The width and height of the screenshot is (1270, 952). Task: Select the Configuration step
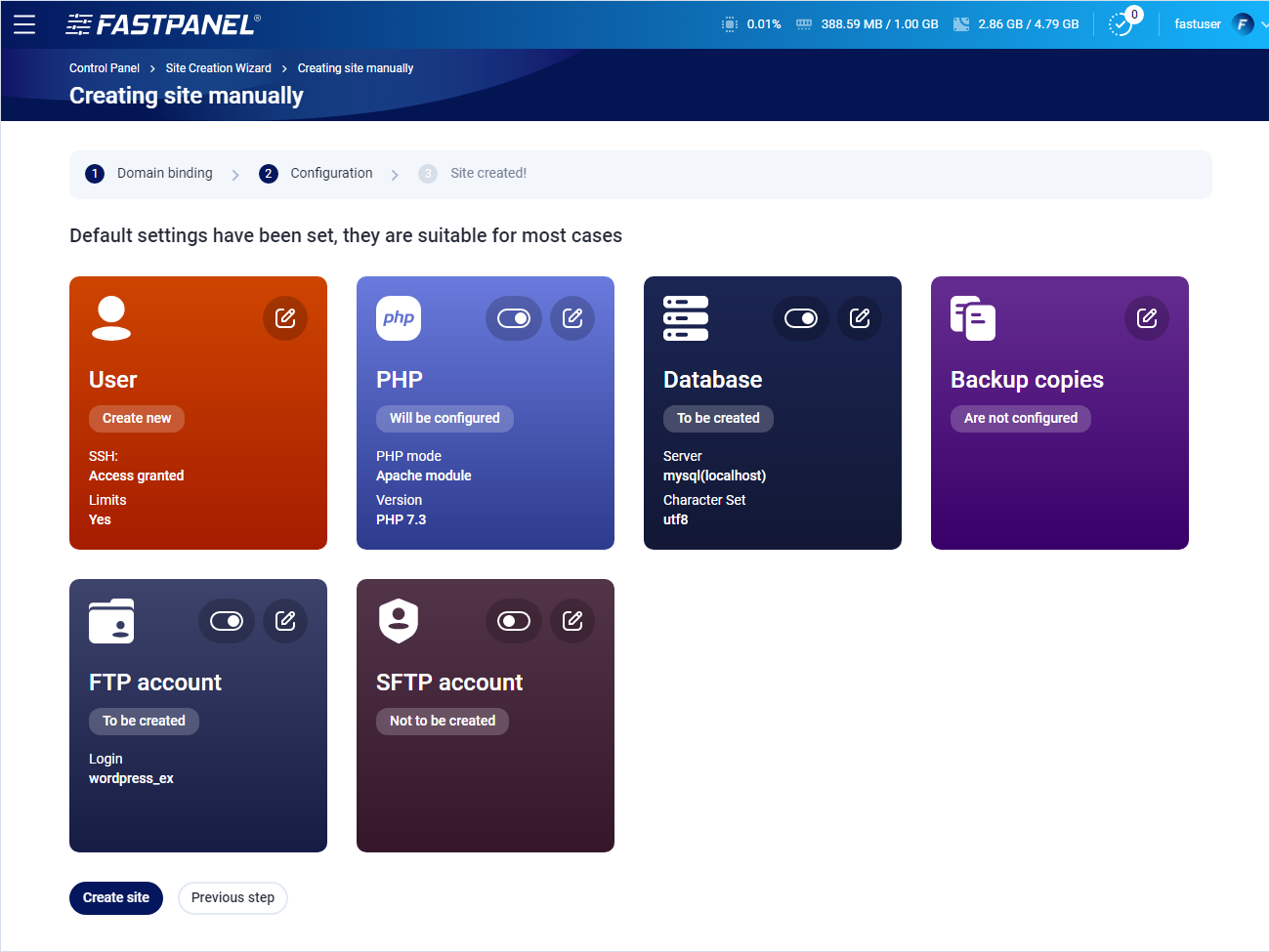point(316,174)
